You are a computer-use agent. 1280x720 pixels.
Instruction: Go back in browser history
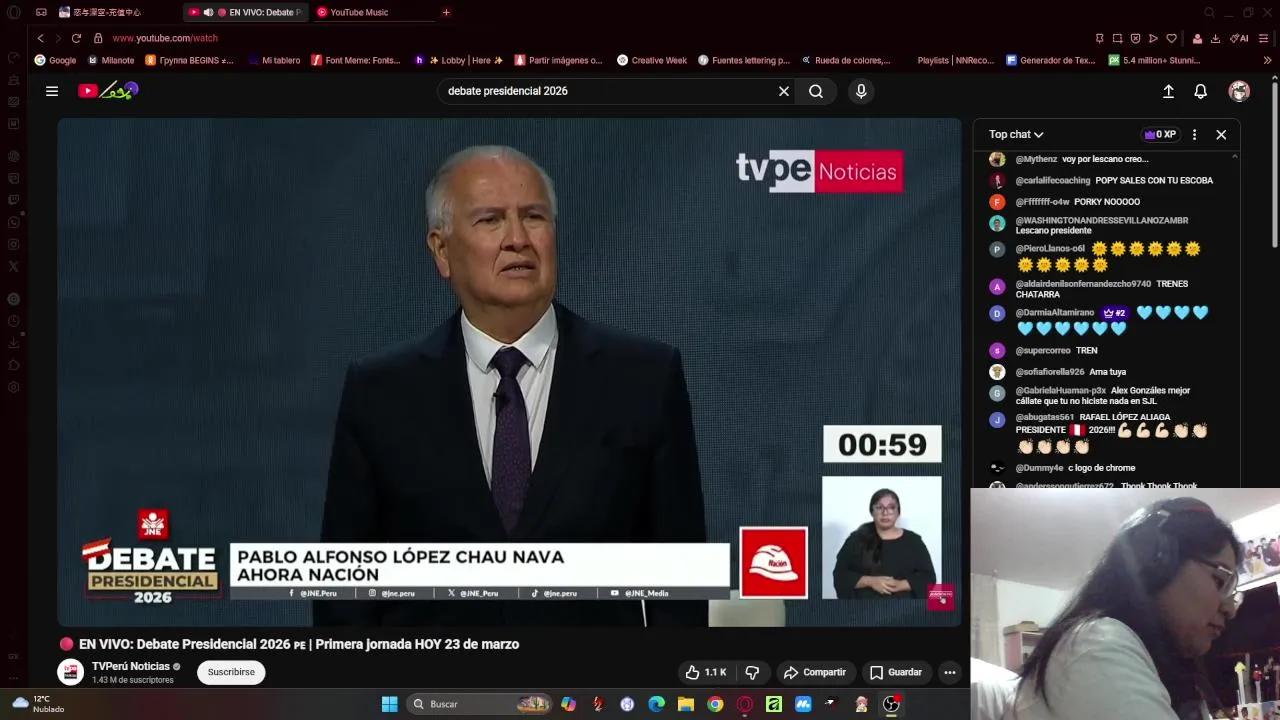(41, 38)
